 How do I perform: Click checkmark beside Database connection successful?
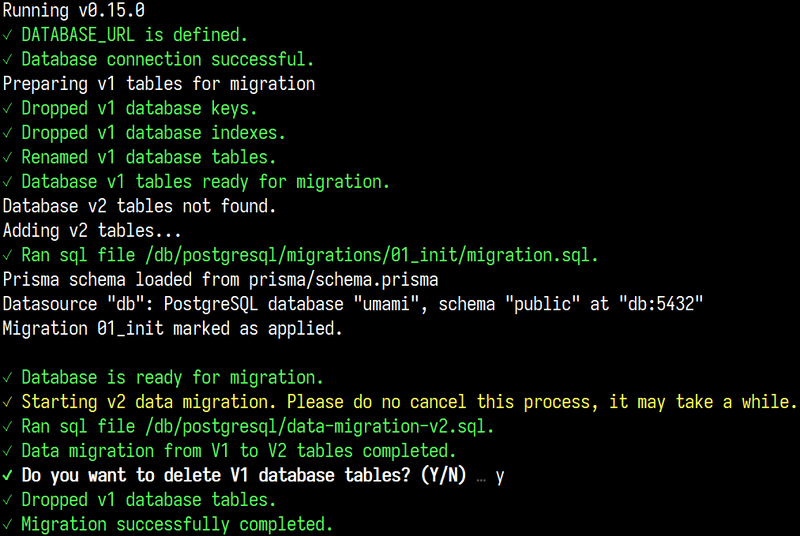[x=7, y=60]
